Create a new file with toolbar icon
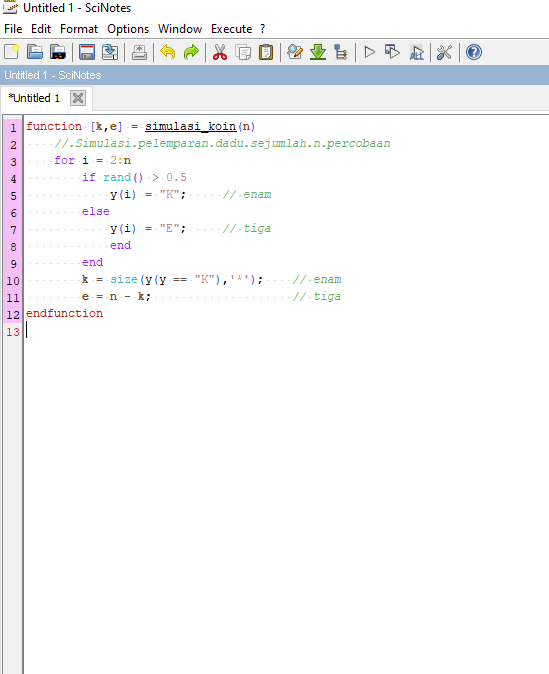The height and width of the screenshot is (674, 549). [x=12, y=52]
